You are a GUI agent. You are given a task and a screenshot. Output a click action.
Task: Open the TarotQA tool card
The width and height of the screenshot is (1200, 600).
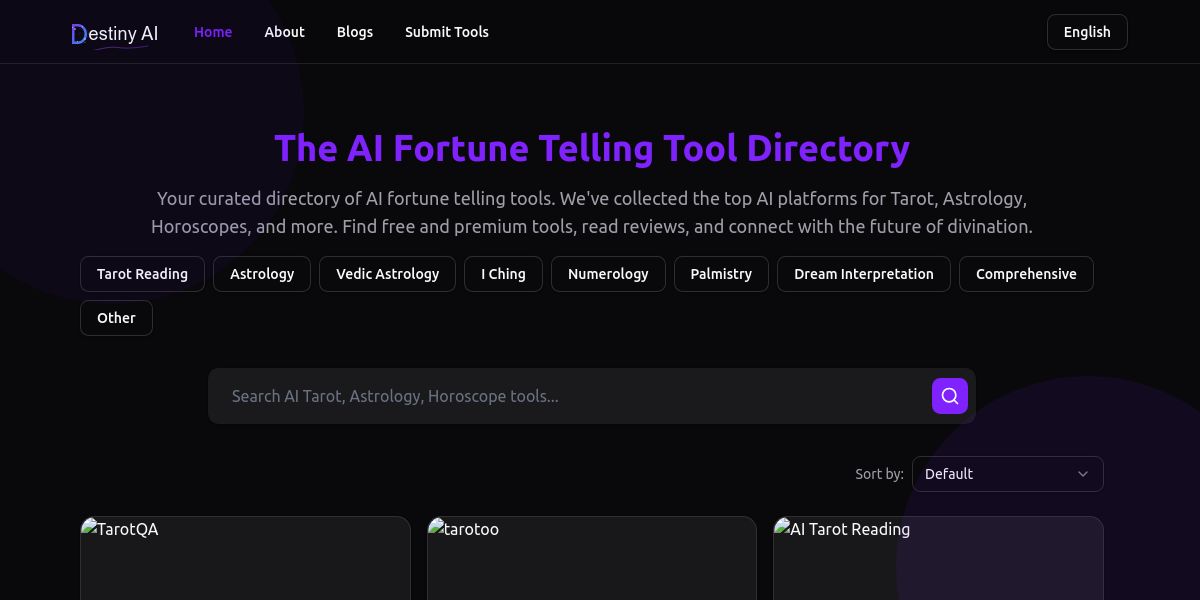(x=245, y=558)
